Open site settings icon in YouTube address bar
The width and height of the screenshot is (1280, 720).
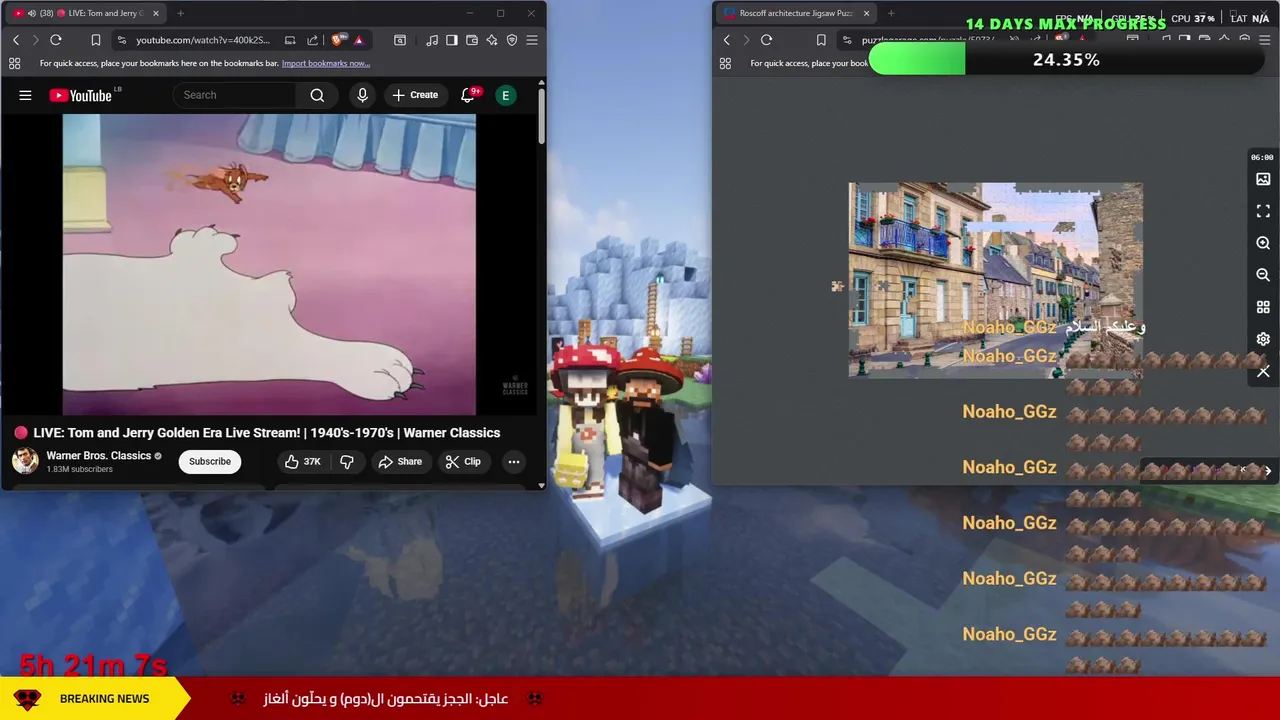point(122,40)
